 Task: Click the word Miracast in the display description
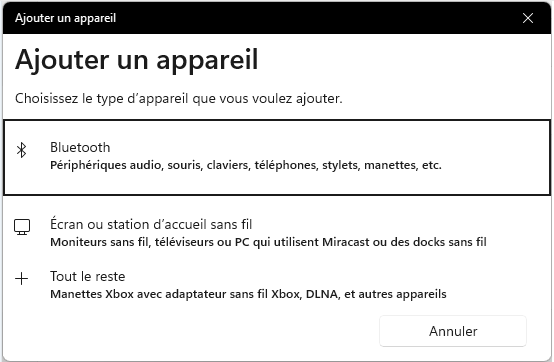346,242
